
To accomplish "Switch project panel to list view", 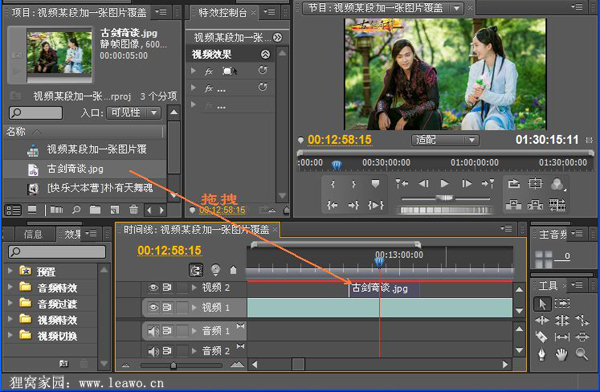I will coord(13,210).
